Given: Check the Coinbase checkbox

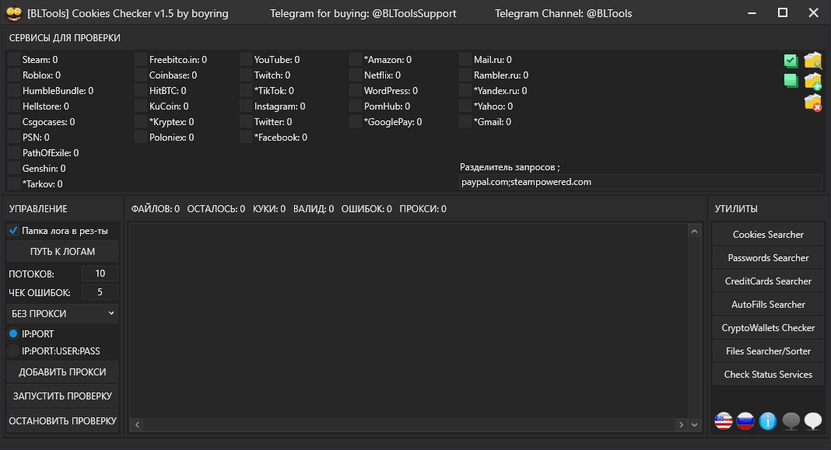Looking at the screenshot, I should click(140, 75).
